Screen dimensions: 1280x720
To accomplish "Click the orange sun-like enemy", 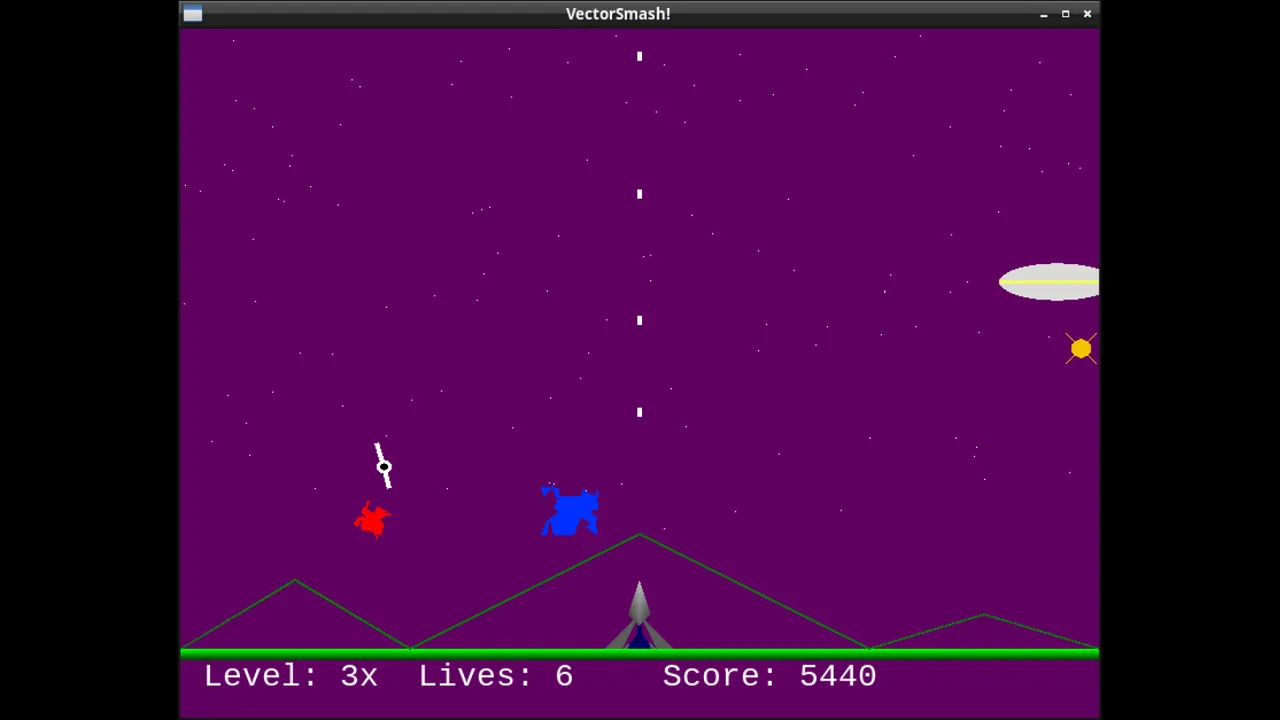I will point(1081,349).
